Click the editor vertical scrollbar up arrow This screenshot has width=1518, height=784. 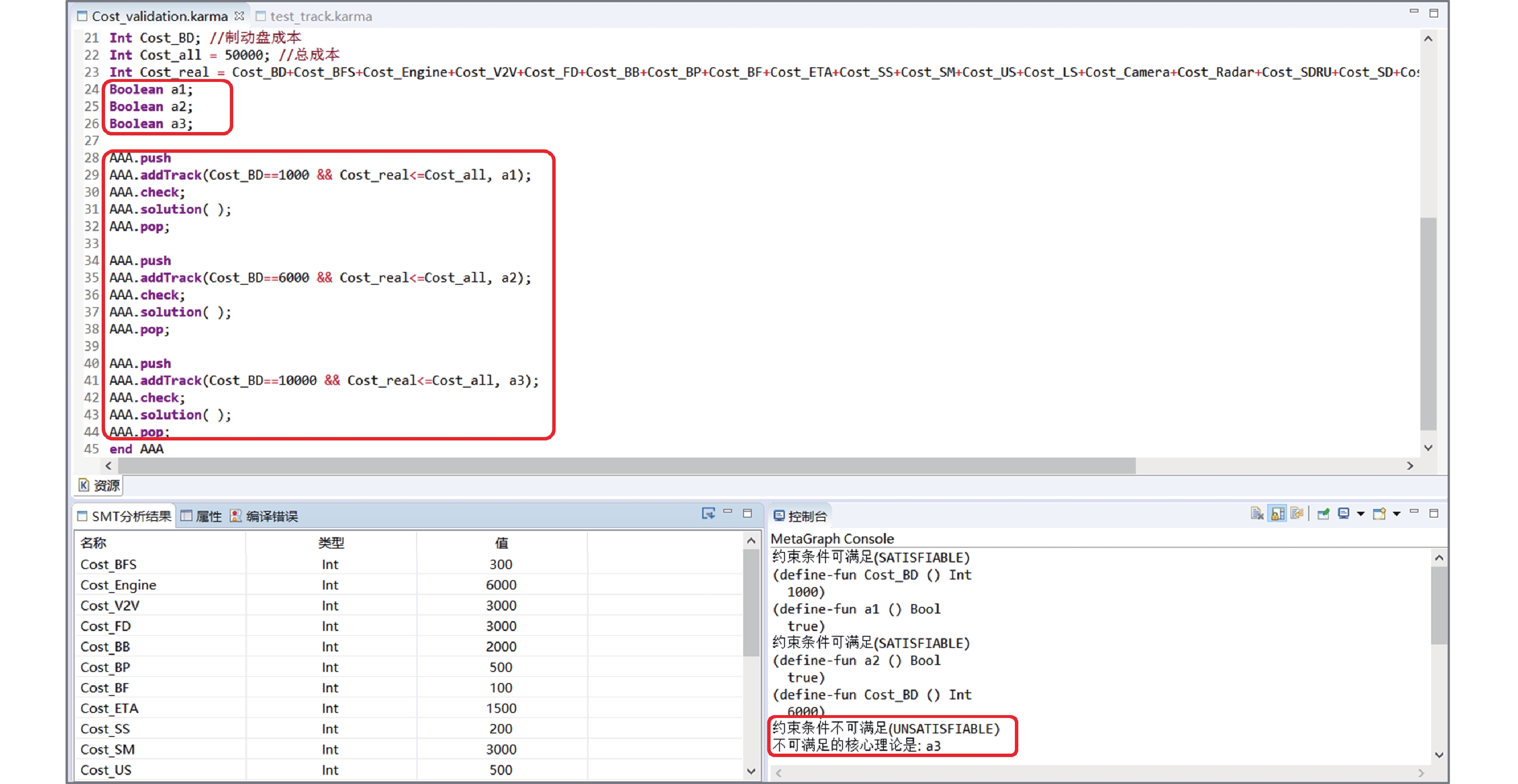(x=1428, y=39)
